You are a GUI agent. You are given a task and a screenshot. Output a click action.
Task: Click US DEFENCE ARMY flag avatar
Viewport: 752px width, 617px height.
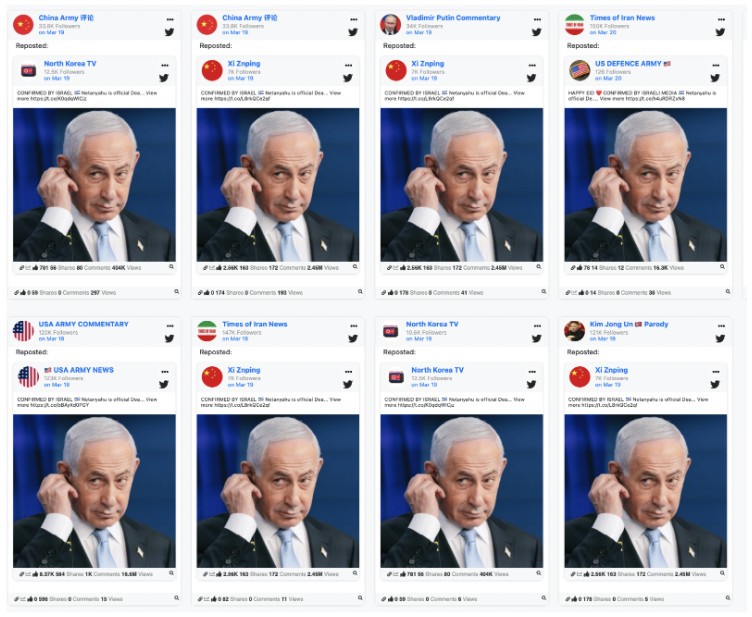point(579,70)
